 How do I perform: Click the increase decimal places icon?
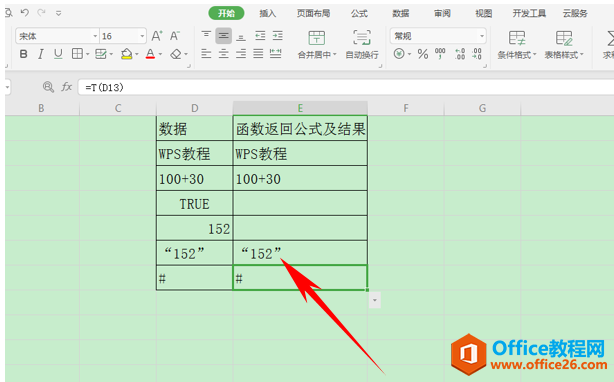(x=460, y=54)
